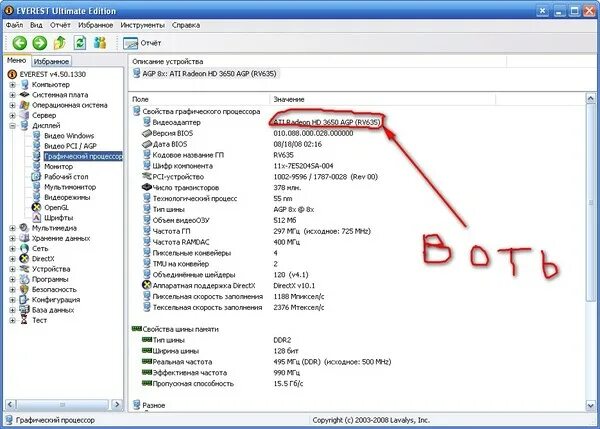Select Мультимонитор in the tree

pos(70,187)
